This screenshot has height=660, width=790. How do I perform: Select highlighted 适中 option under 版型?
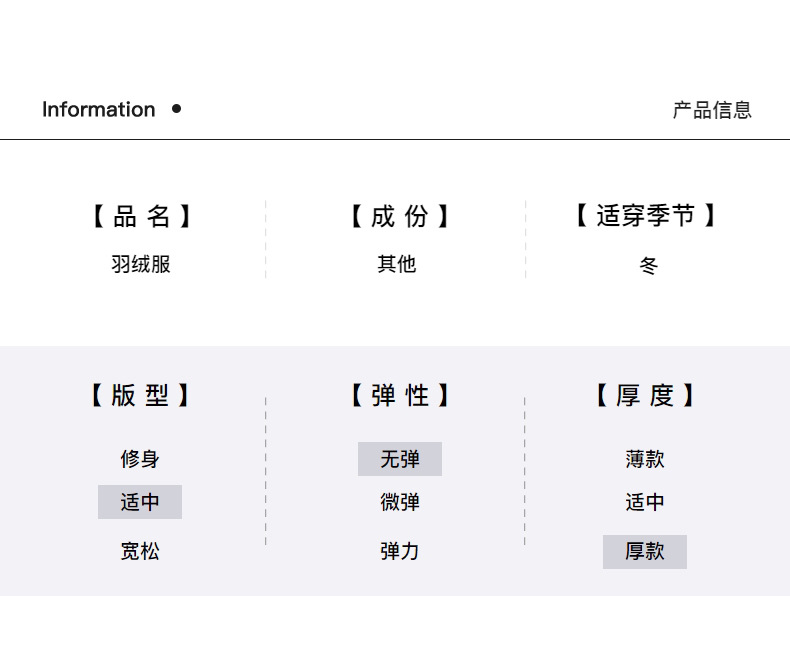140,502
